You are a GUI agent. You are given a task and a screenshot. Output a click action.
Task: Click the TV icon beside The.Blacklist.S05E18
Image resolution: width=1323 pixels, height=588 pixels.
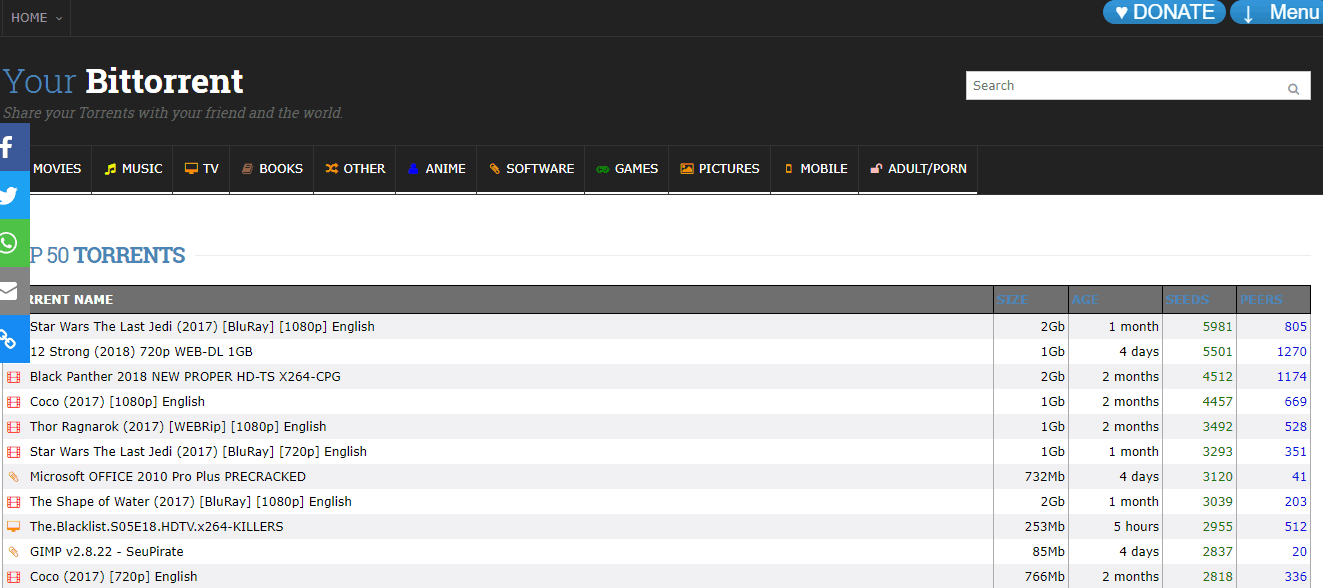click(x=13, y=527)
